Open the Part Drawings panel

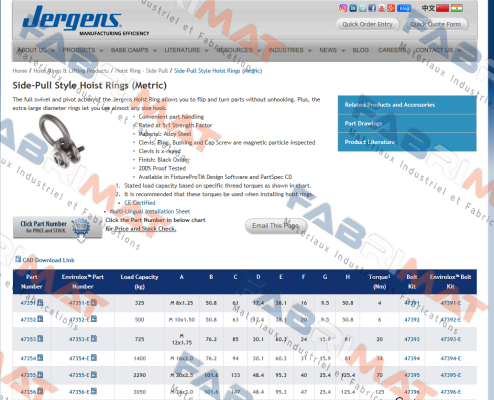pyautogui.click(x=407, y=124)
